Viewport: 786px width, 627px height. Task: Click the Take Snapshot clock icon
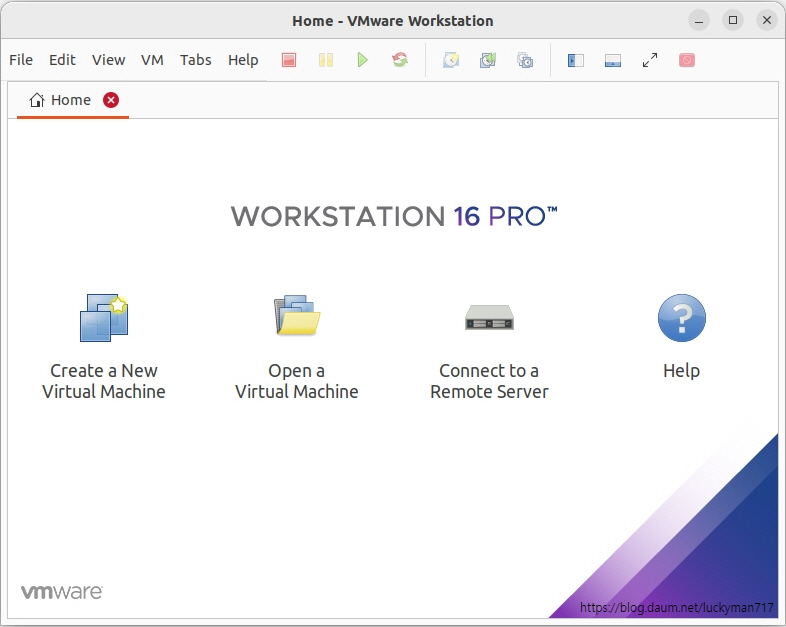pyautogui.click(x=451, y=61)
